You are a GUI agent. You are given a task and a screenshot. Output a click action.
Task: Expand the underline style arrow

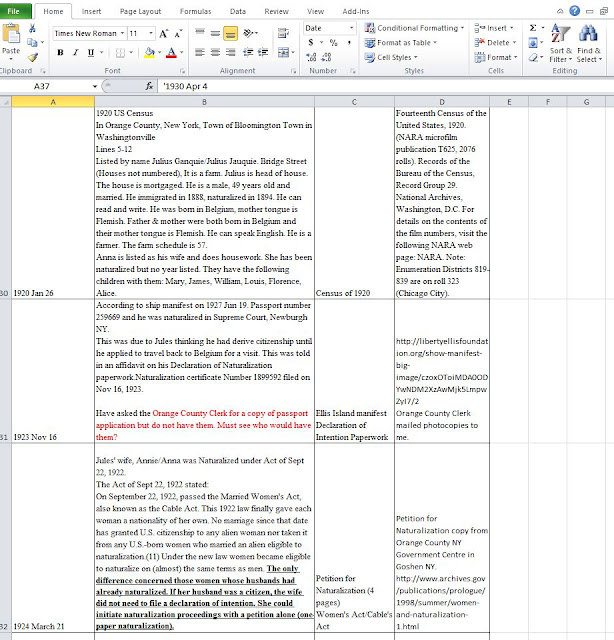pyautogui.click(x=101, y=52)
